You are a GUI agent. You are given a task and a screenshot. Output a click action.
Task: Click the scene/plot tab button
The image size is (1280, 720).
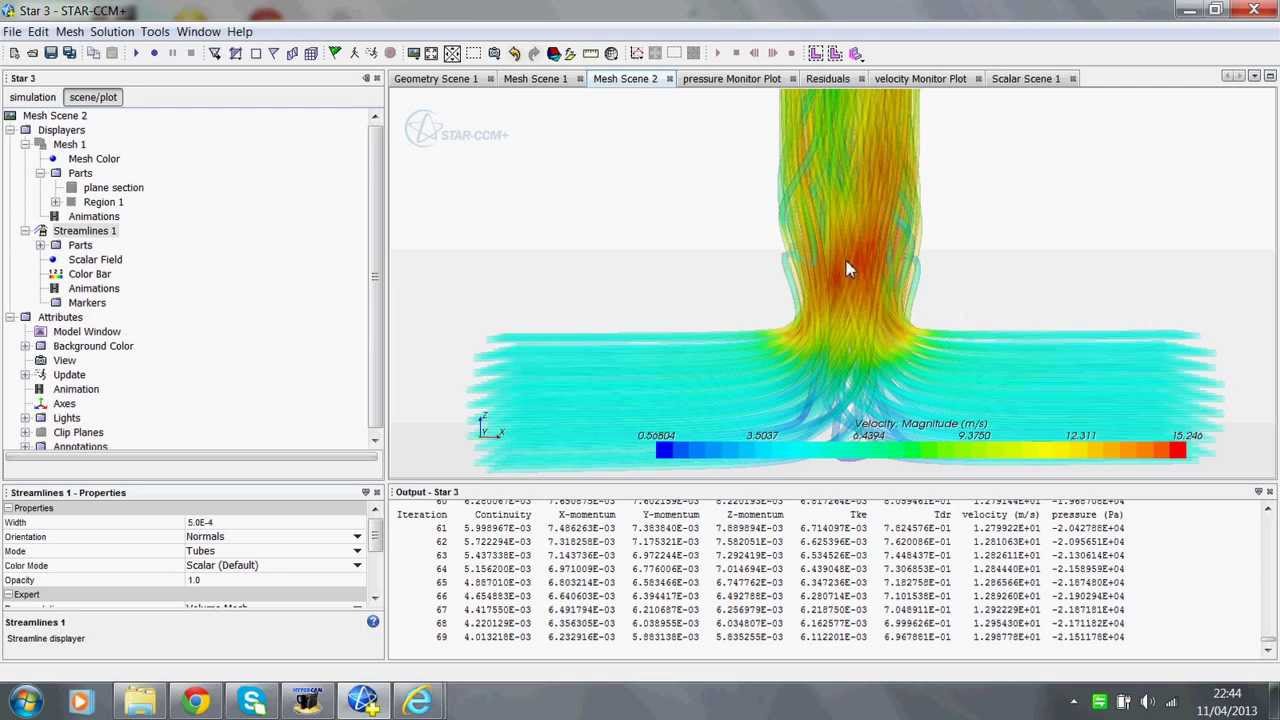[x=93, y=97]
